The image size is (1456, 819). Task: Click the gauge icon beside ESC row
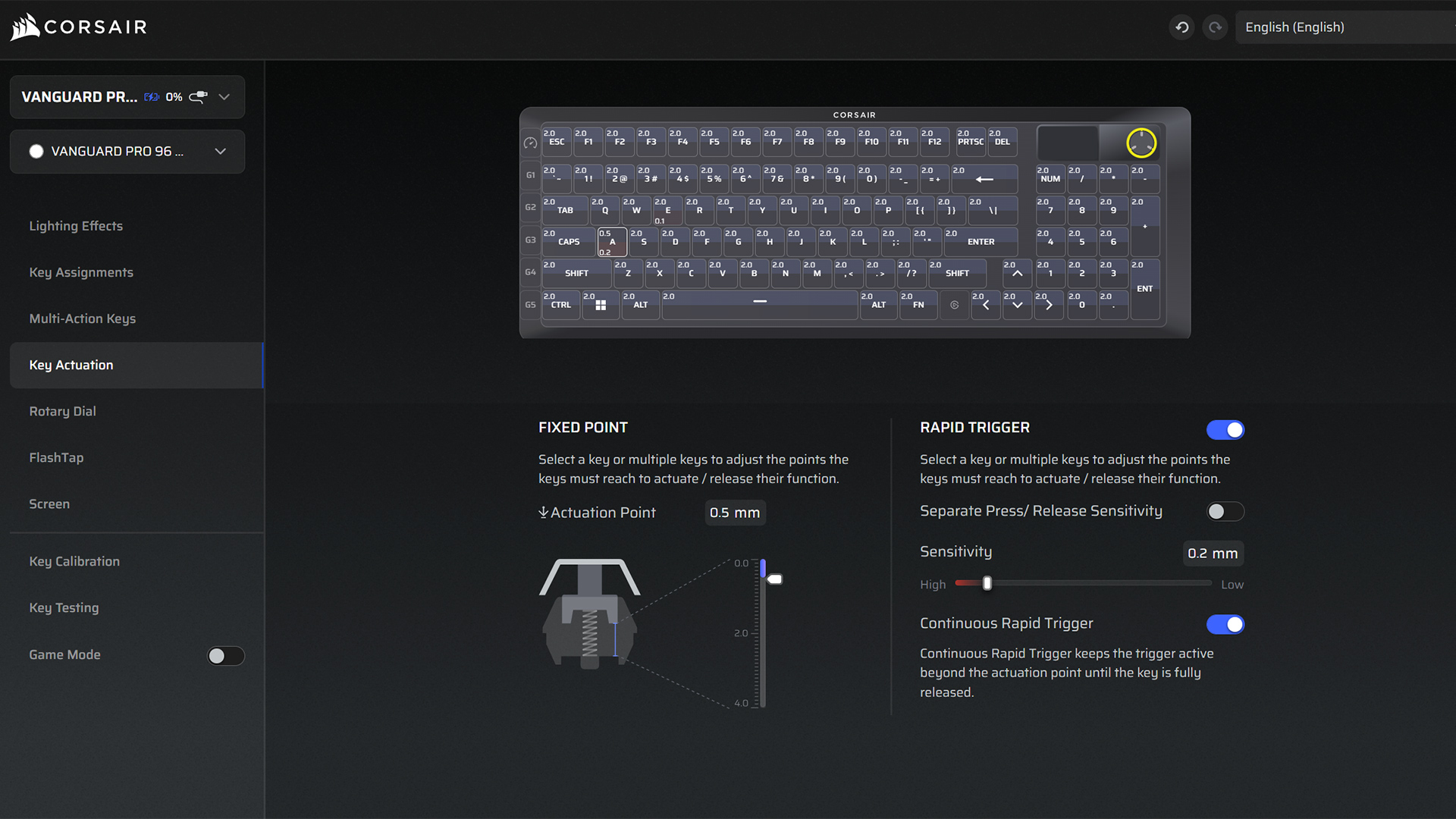point(530,143)
